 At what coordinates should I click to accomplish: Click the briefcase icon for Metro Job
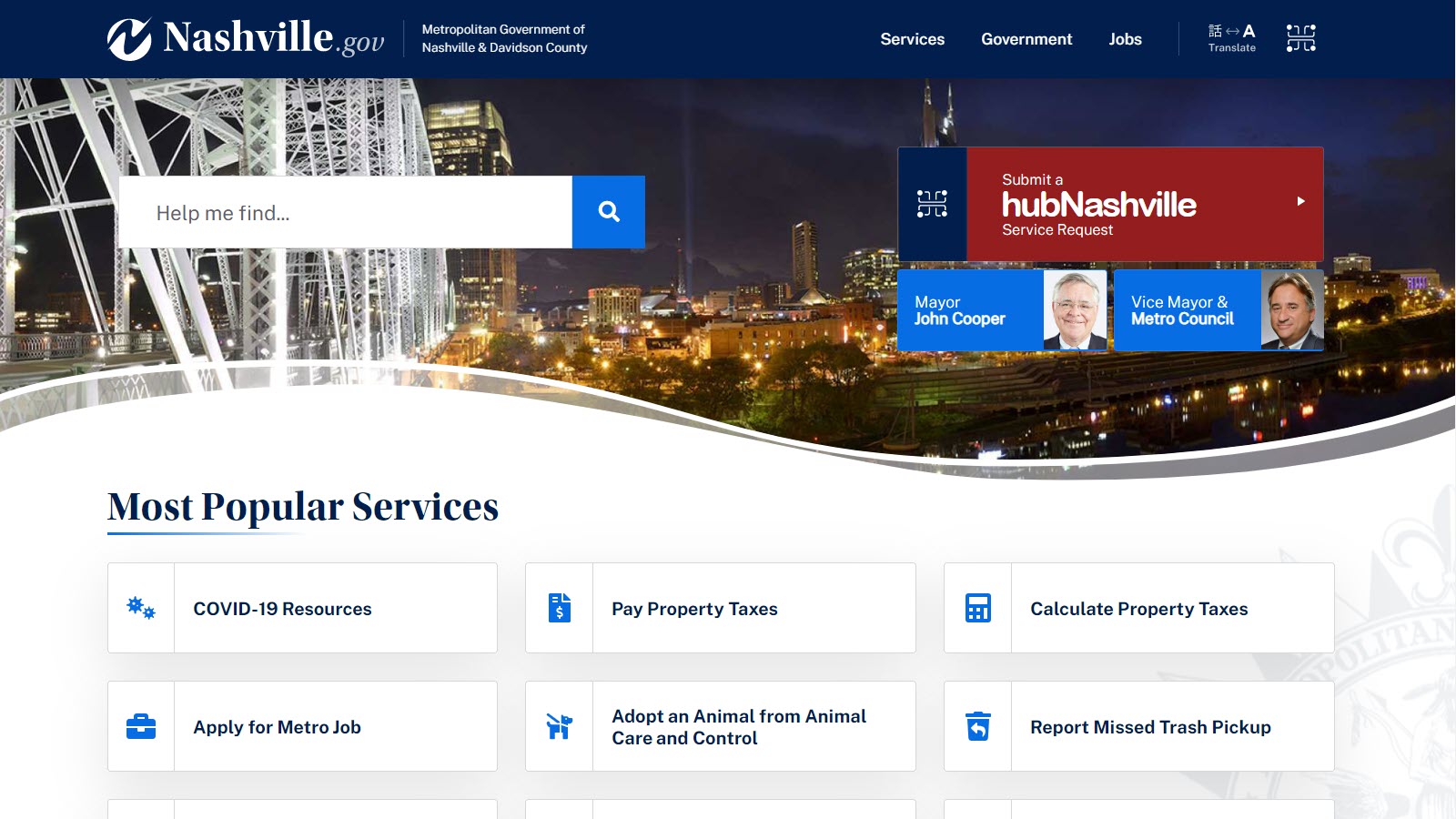[x=141, y=726]
